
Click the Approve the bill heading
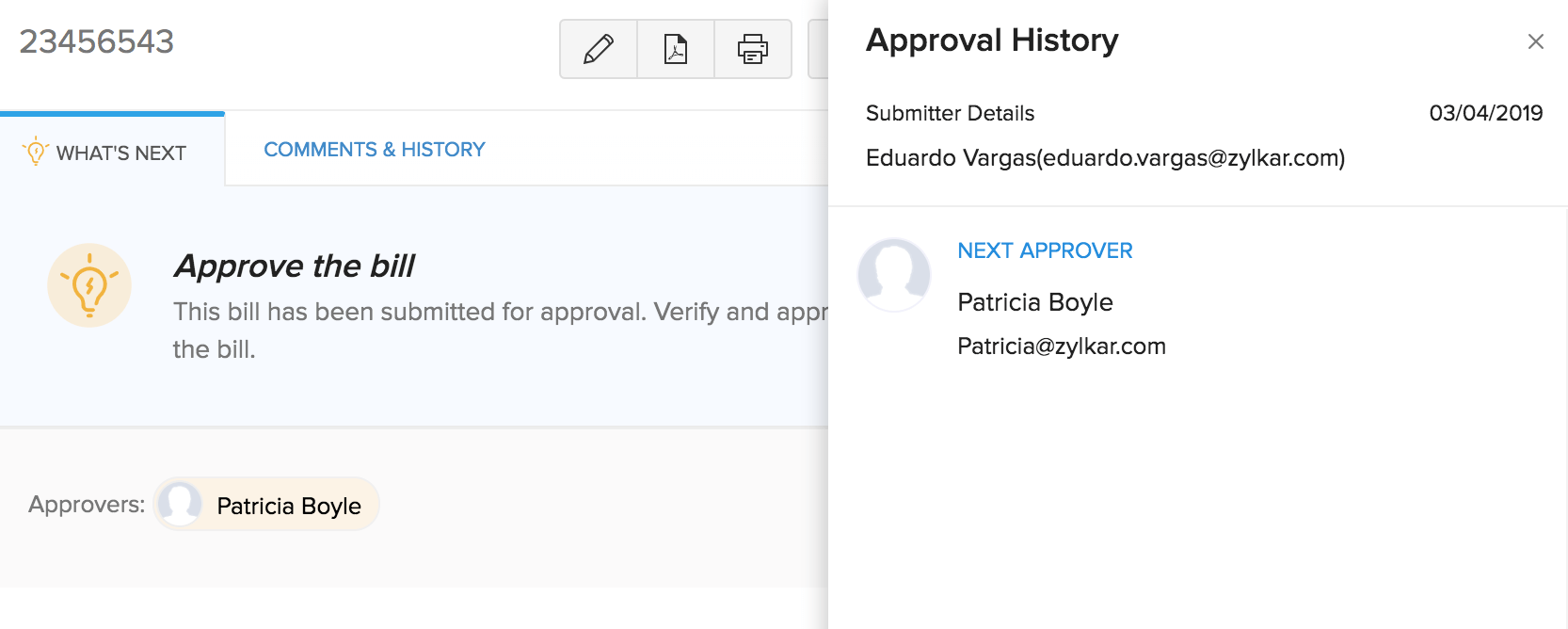pyautogui.click(x=295, y=266)
